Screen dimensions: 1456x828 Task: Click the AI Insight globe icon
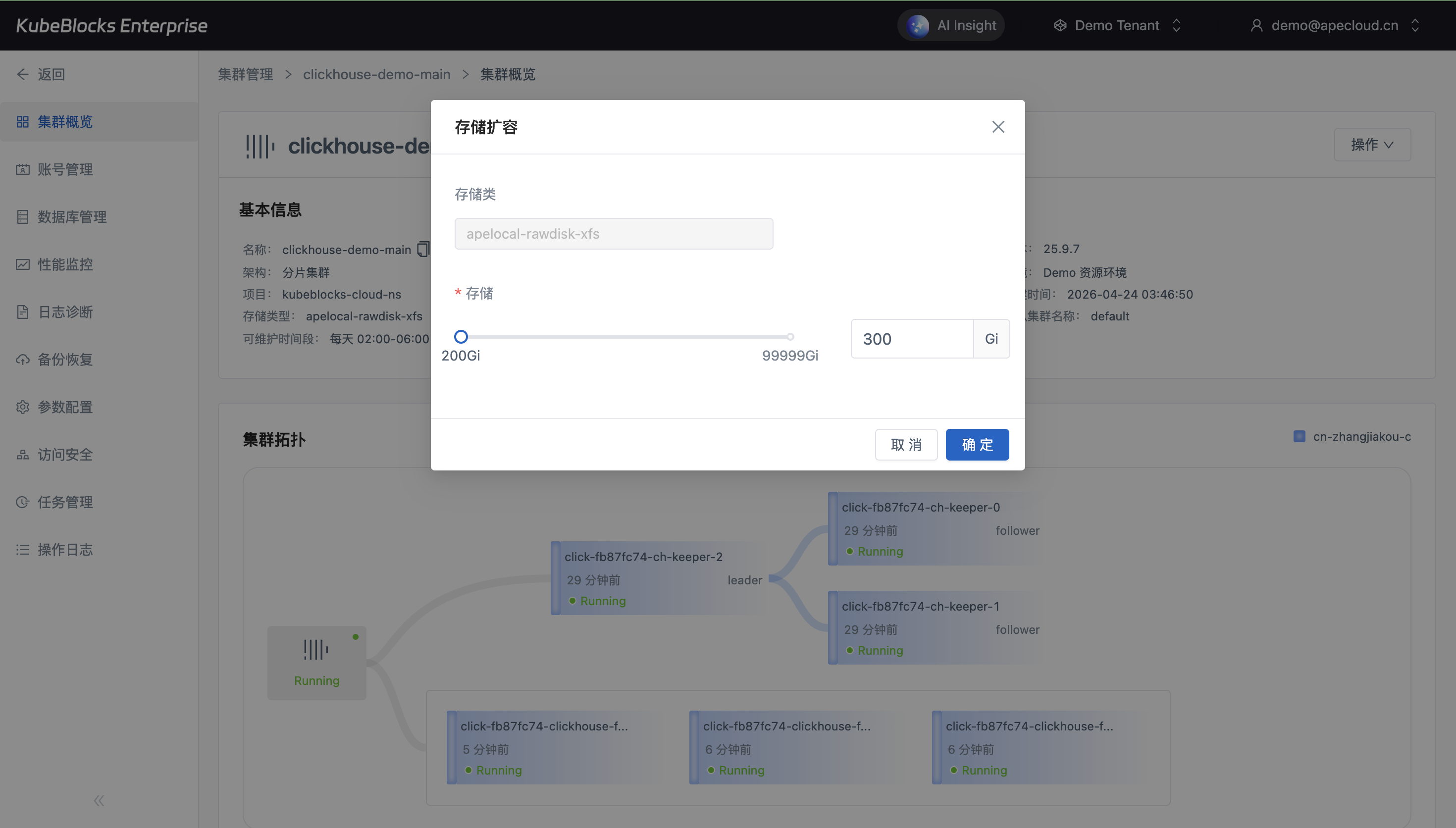point(918,26)
